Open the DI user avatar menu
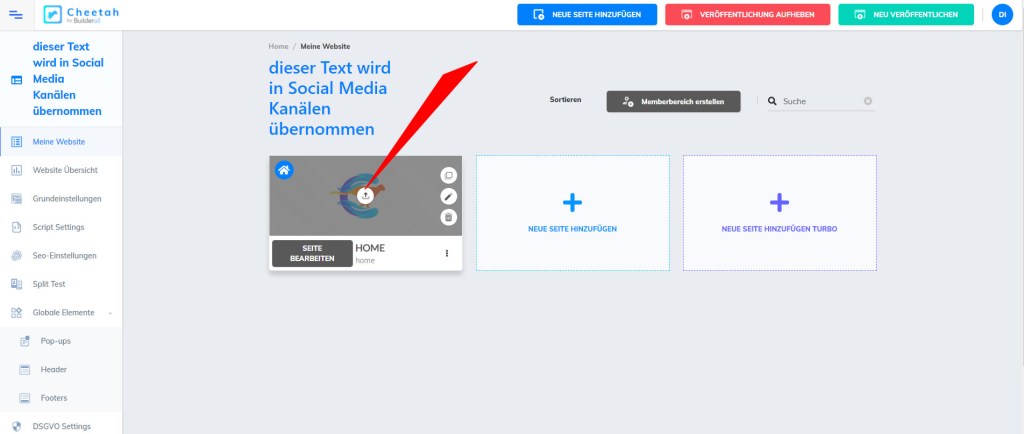 pos(1001,14)
